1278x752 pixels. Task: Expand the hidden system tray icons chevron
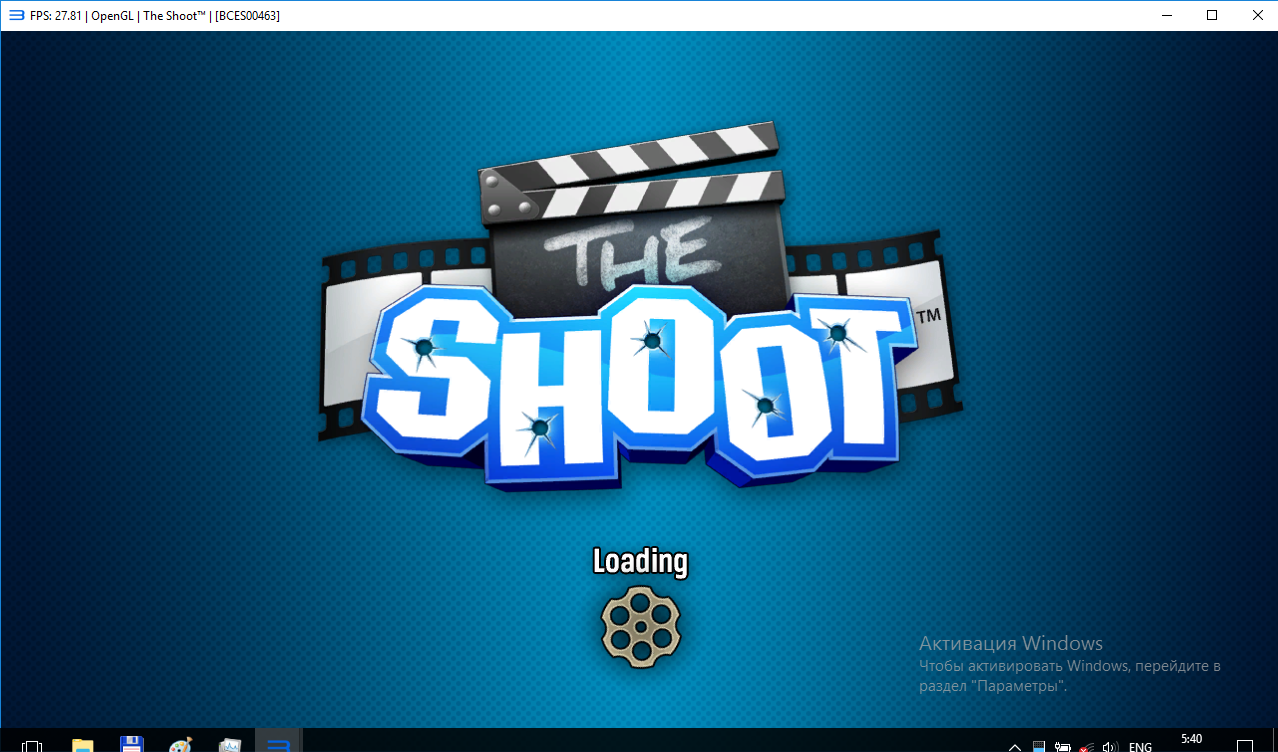(1015, 746)
